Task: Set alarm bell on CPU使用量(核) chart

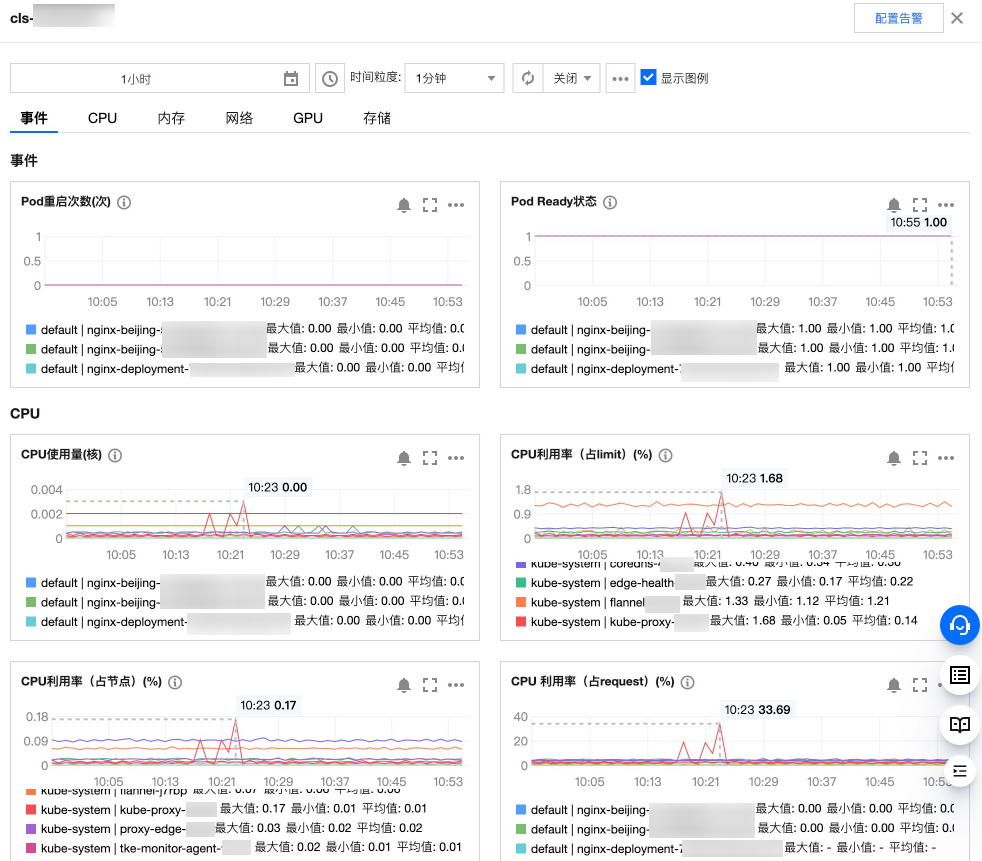Action: pos(404,458)
